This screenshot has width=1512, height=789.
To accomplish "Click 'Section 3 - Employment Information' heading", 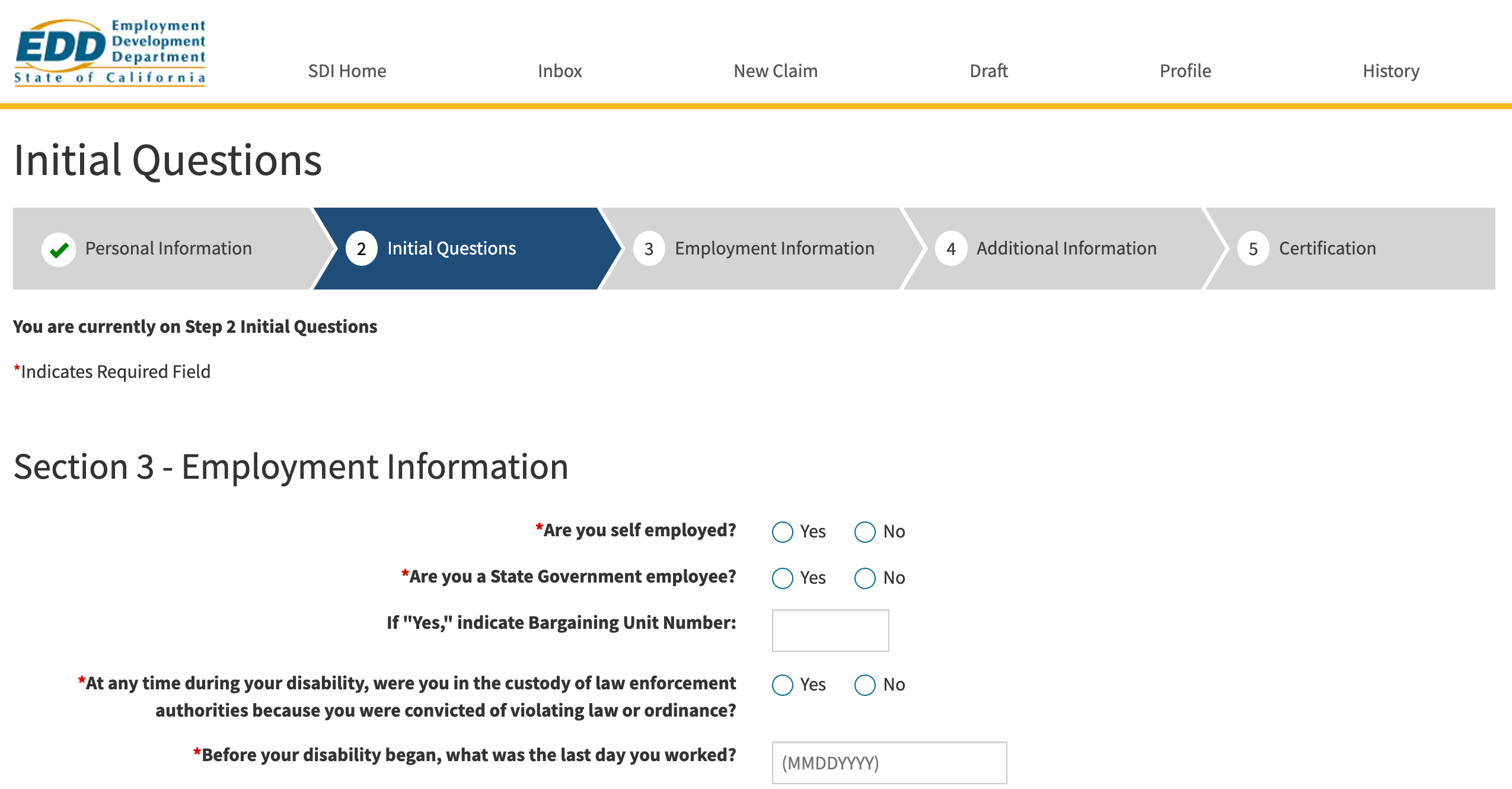I will 291,467.
